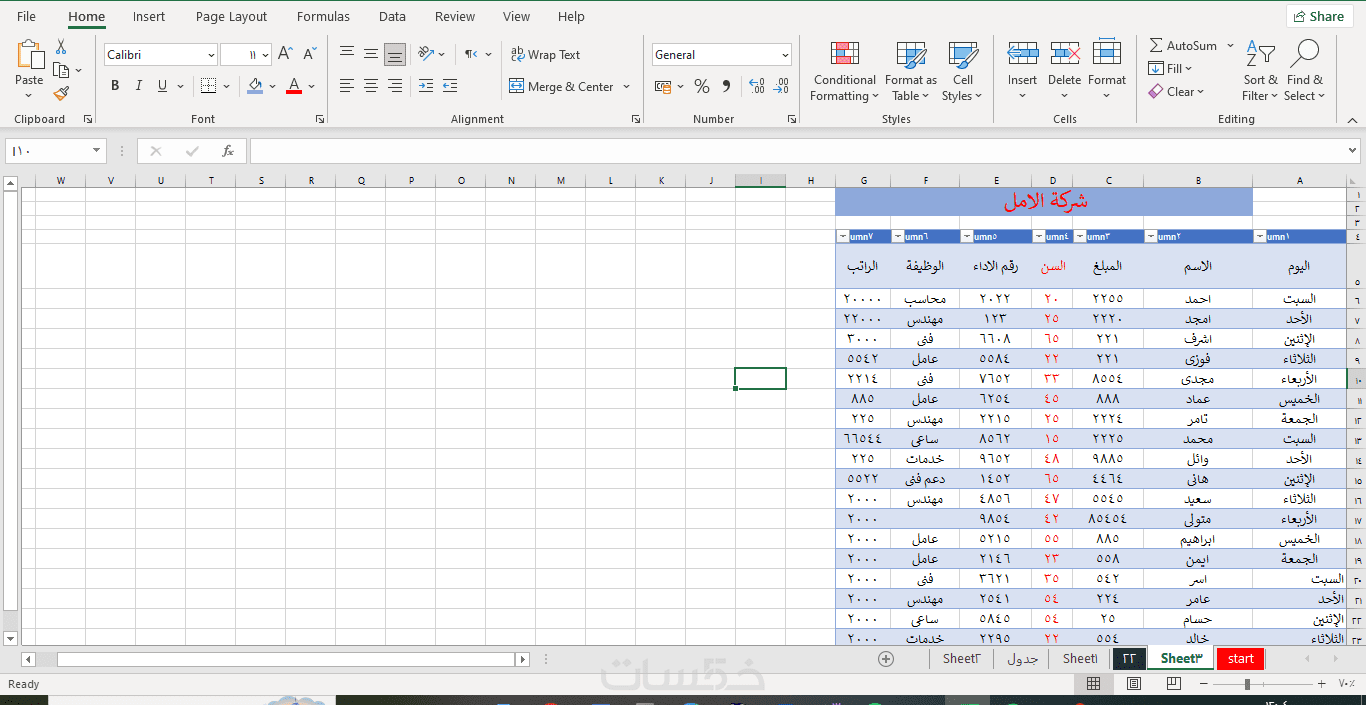Apply Percent Style format
The width and height of the screenshot is (1366, 705).
[702, 87]
